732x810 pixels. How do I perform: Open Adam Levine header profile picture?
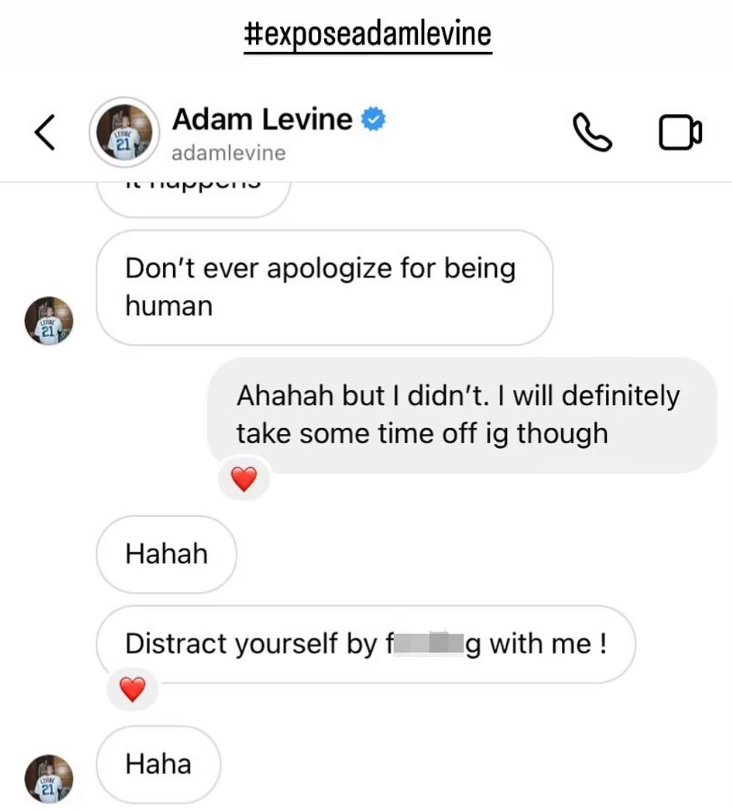tap(124, 132)
